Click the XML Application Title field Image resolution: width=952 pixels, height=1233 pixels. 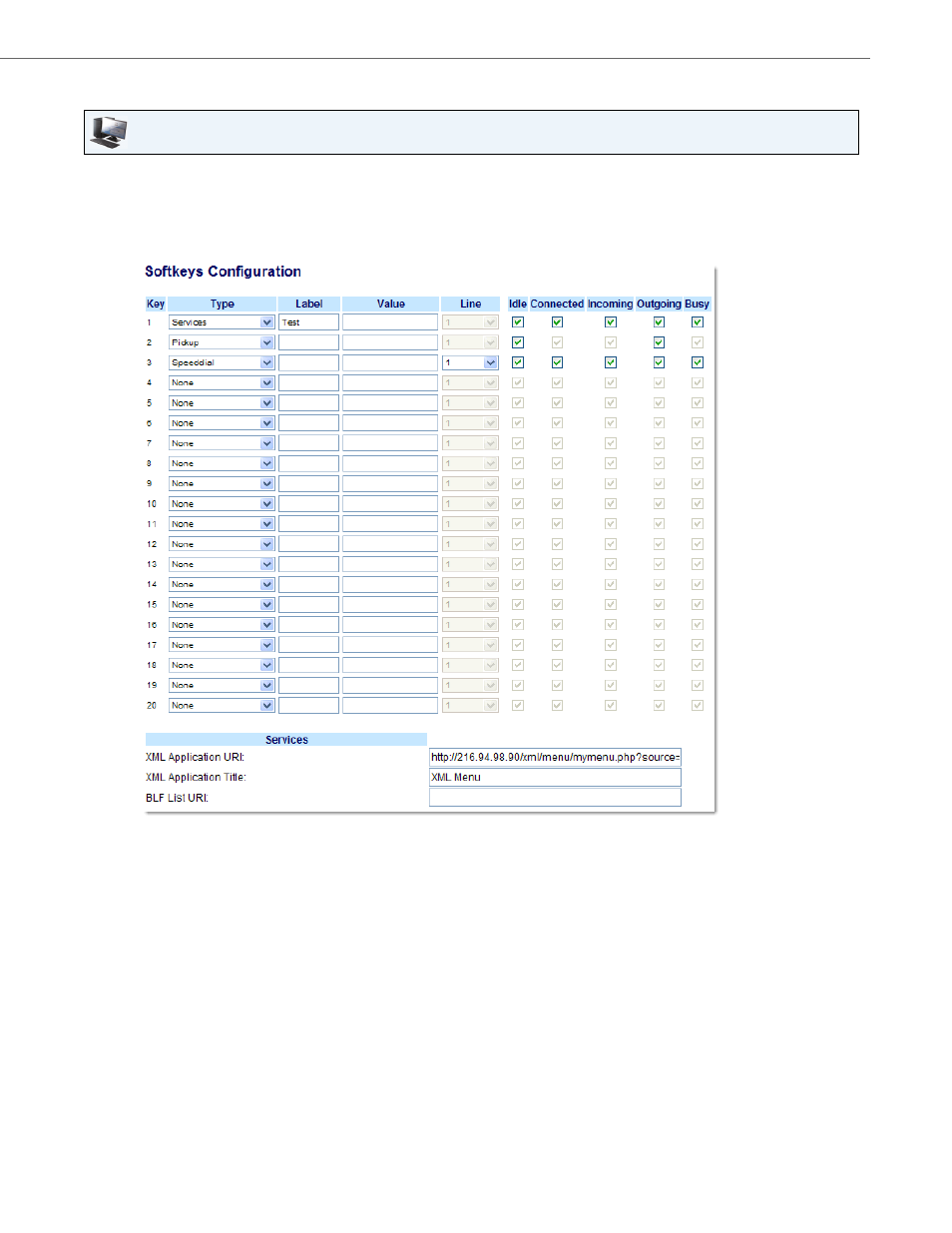pyautogui.click(x=555, y=777)
